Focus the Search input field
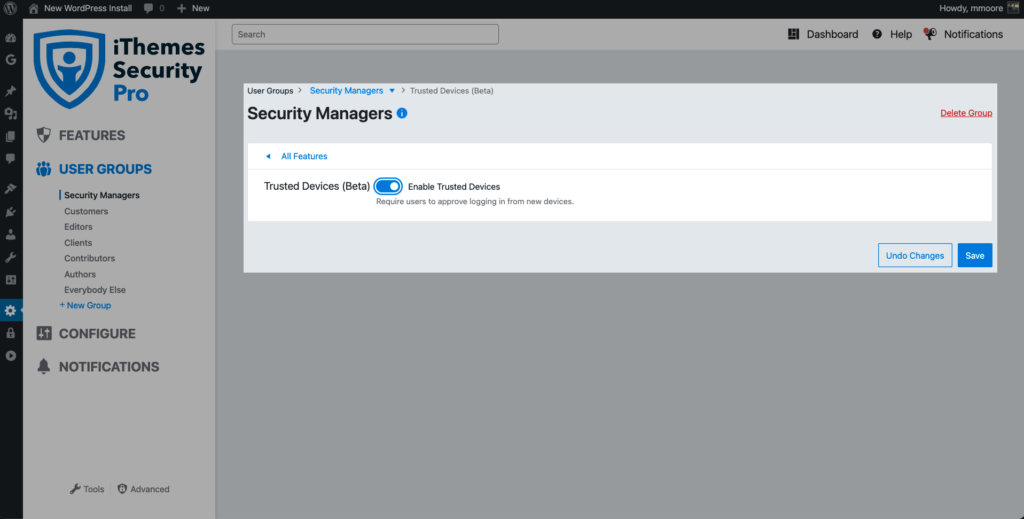1024x519 pixels. click(x=365, y=35)
